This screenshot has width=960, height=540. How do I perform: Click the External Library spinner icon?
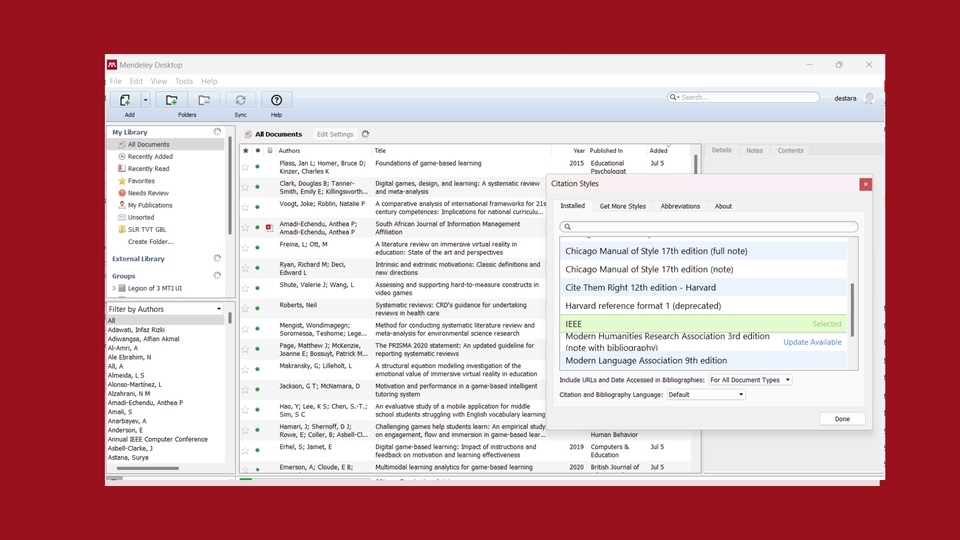(217, 258)
